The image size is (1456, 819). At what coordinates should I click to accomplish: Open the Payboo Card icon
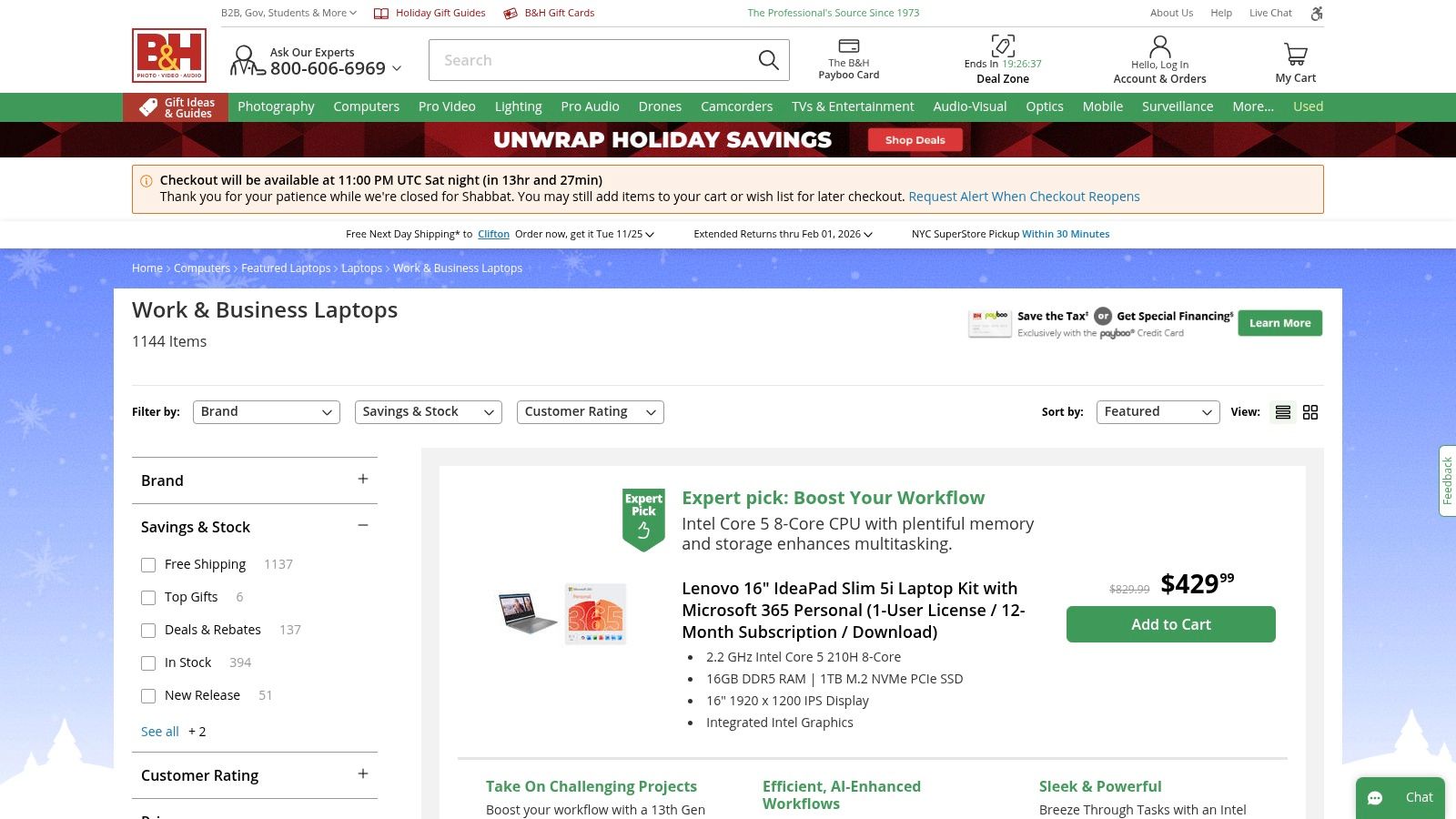848,46
